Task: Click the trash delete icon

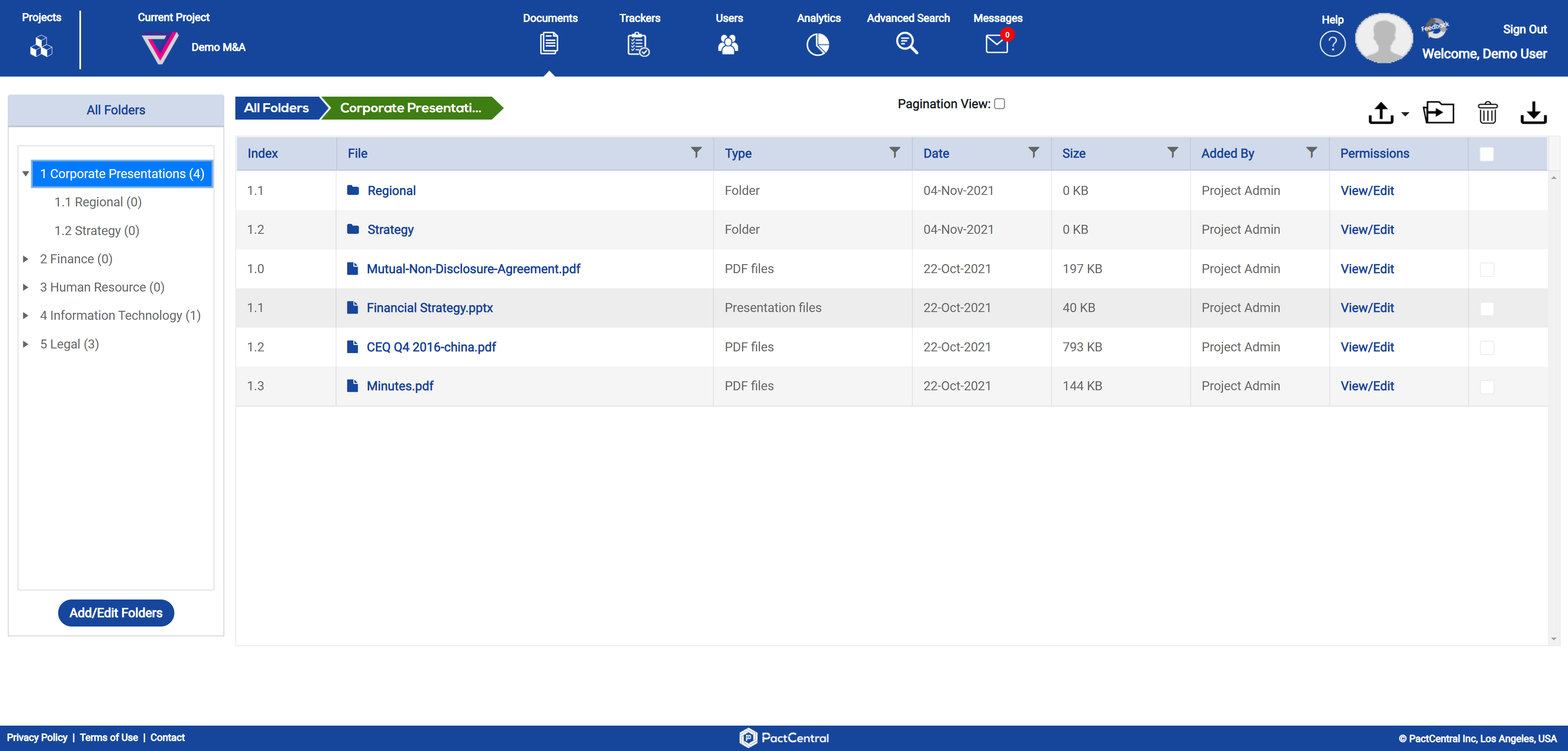Action: tap(1487, 113)
